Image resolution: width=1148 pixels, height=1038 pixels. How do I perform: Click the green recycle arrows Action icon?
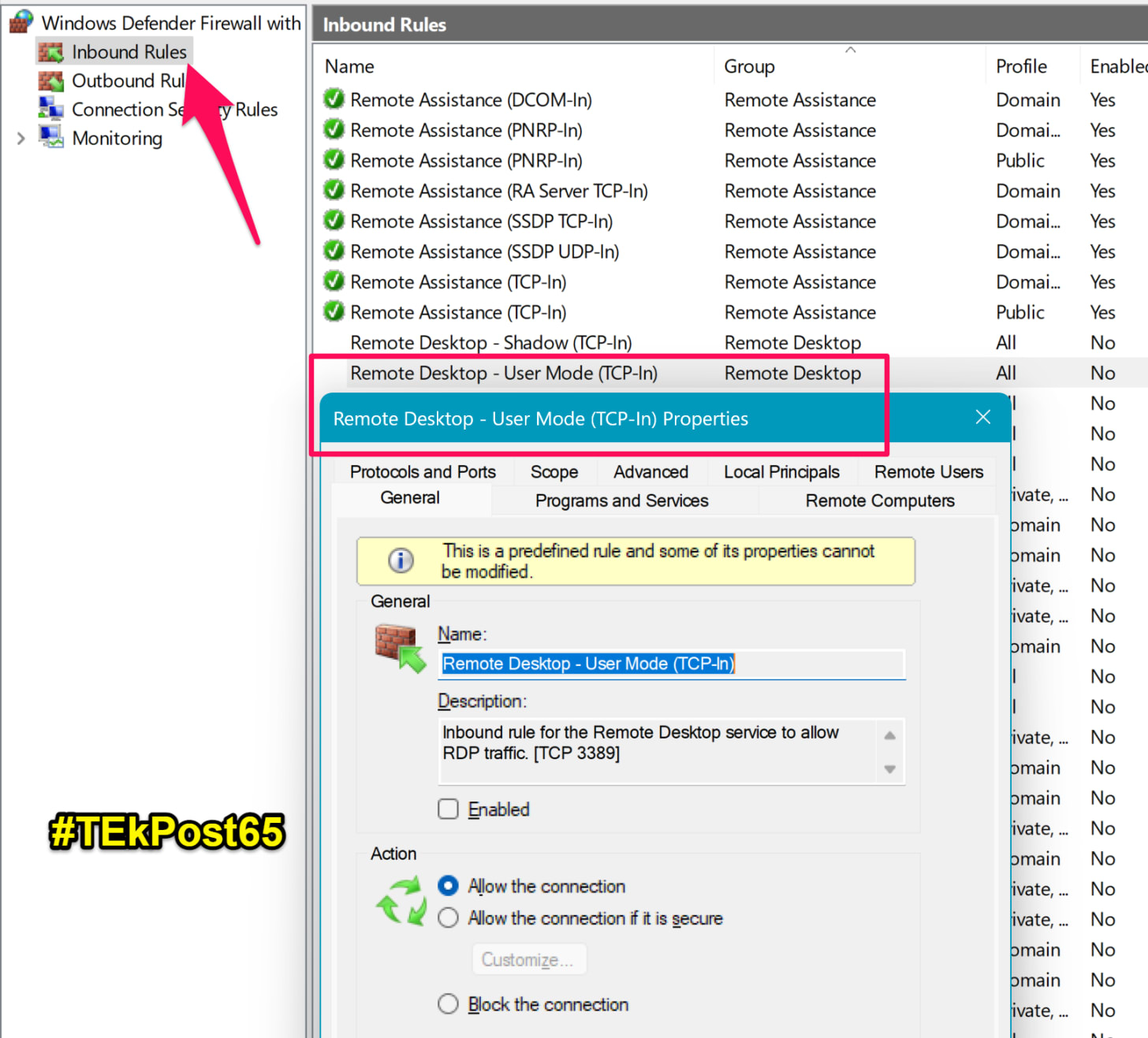(x=401, y=902)
